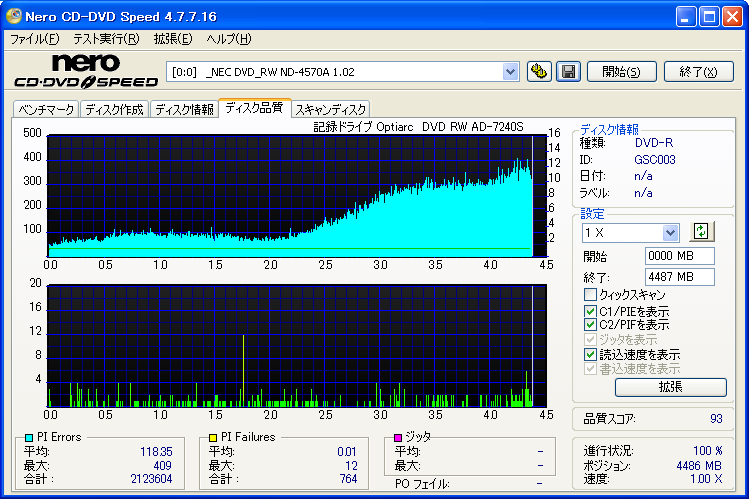Screen dimensions: 749x499
Task: Click the PI Failures total 764
Action: (348, 479)
